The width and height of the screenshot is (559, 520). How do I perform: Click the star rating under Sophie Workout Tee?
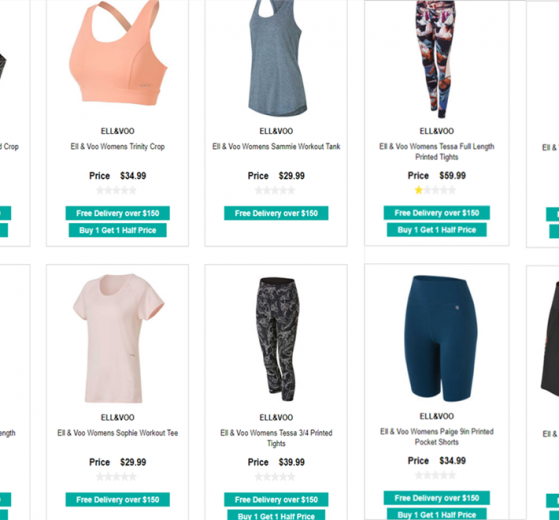[116, 477]
